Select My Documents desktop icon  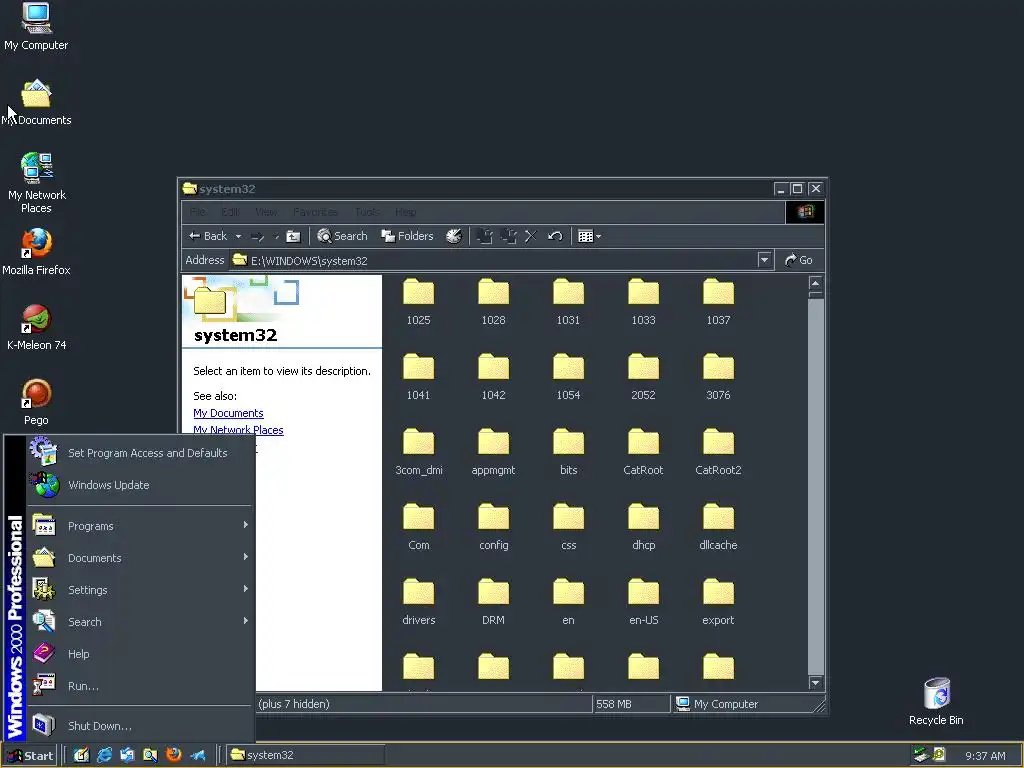[x=36, y=103]
